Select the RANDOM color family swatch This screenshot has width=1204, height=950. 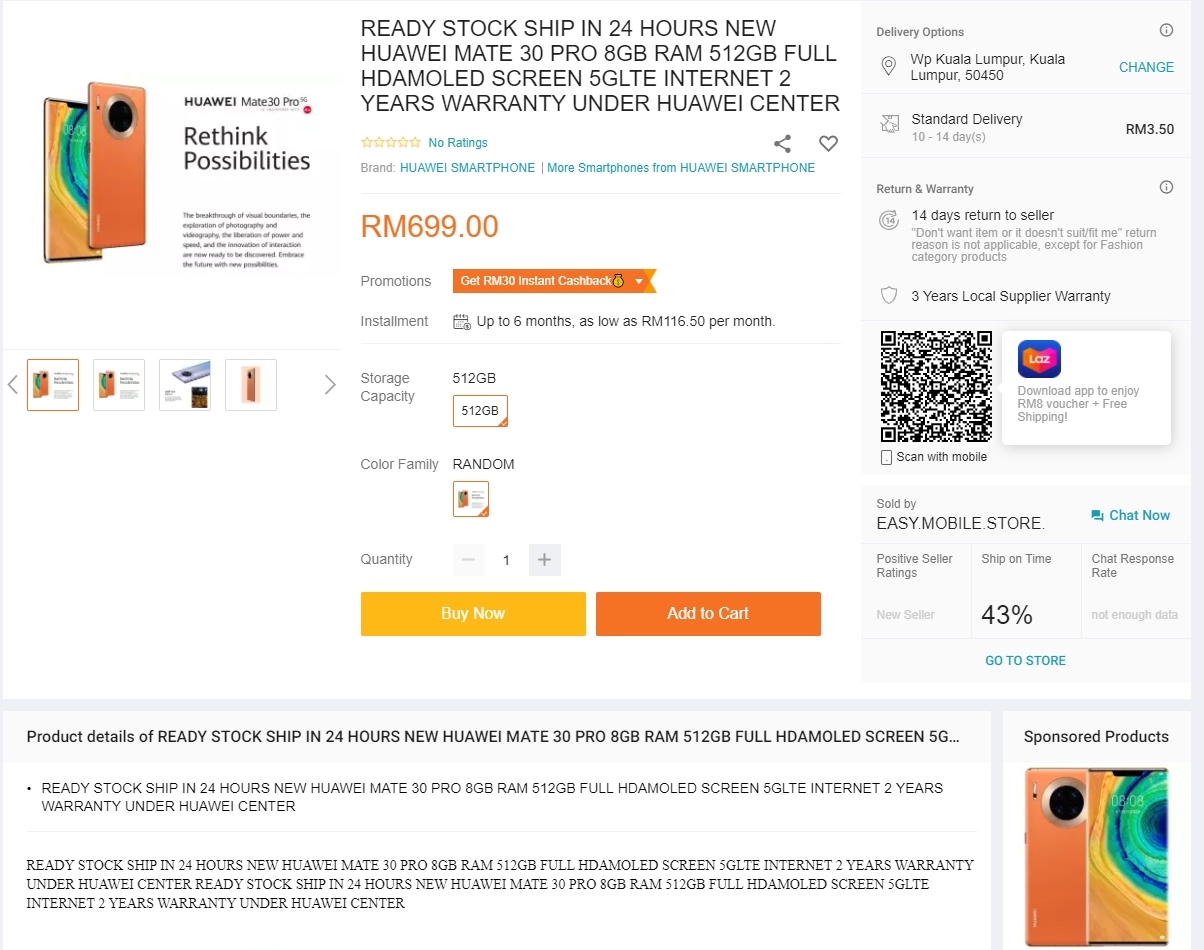[x=471, y=498]
